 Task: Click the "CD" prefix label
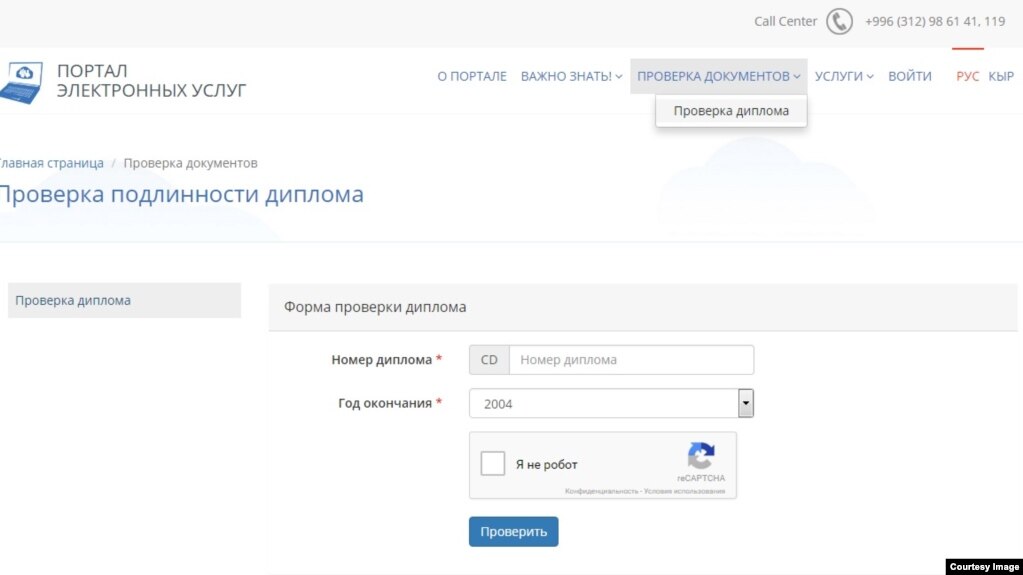tap(489, 360)
